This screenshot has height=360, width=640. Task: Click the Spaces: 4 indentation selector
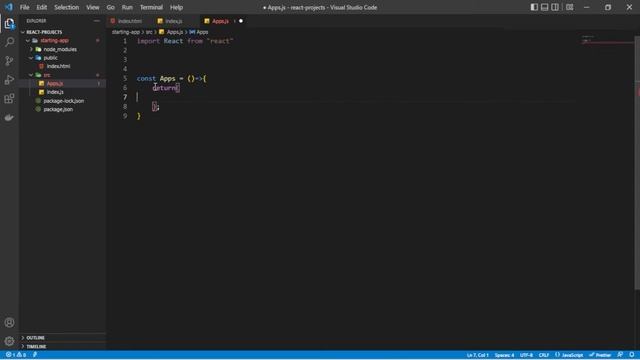click(x=504, y=355)
